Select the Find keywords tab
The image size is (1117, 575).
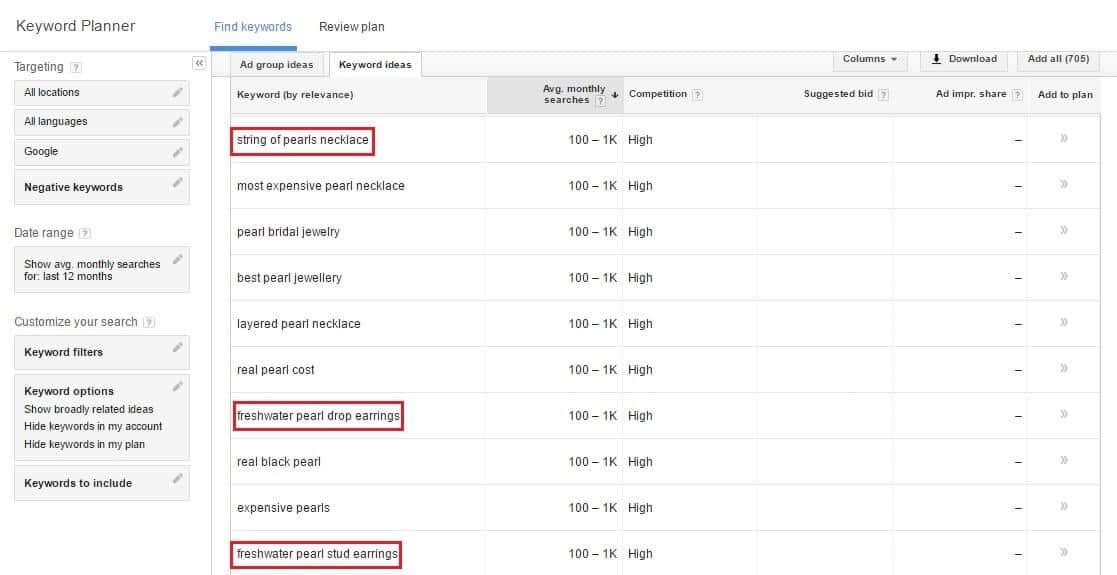[x=253, y=27]
